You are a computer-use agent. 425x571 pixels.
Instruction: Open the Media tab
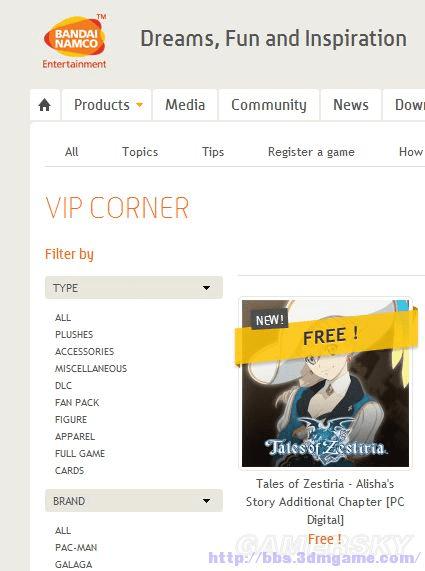pyautogui.click(x=185, y=105)
